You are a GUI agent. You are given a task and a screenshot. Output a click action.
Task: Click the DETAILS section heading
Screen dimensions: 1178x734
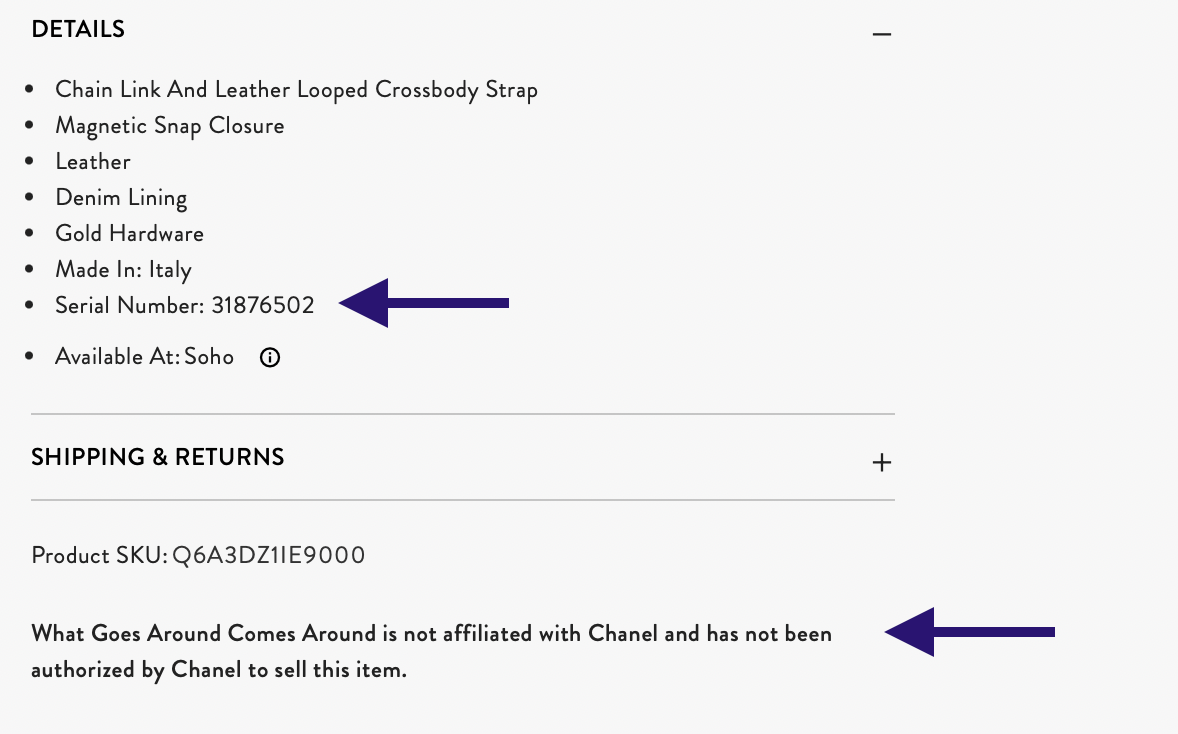pyautogui.click(x=78, y=29)
